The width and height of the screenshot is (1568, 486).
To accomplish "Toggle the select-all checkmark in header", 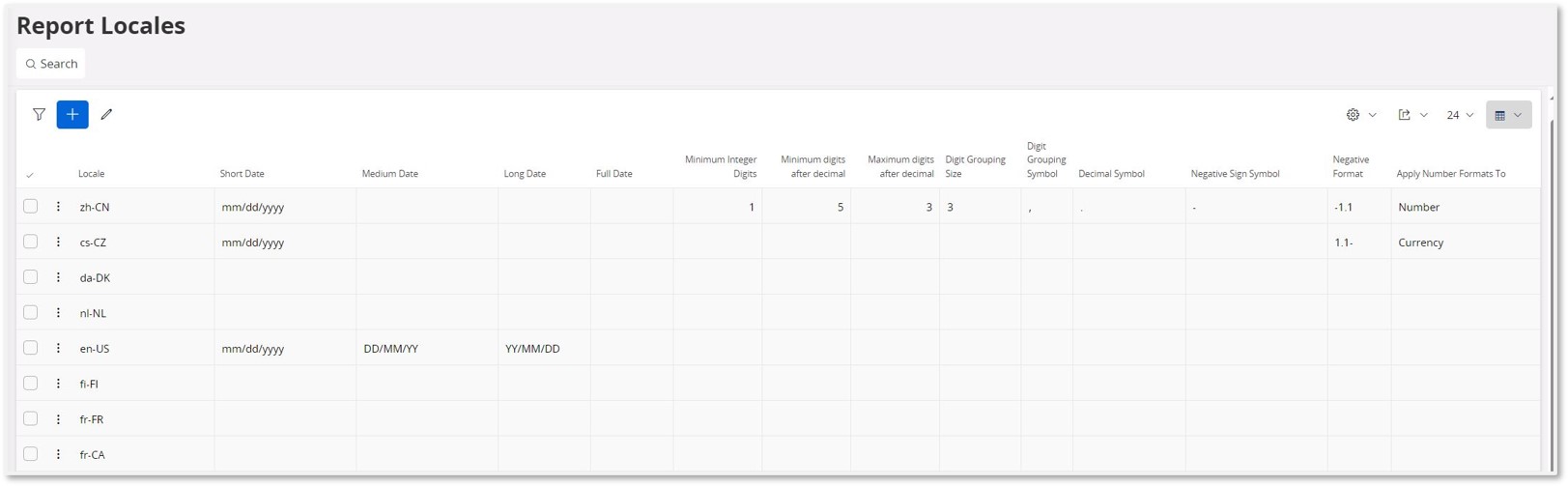I will tap(30, 175).
